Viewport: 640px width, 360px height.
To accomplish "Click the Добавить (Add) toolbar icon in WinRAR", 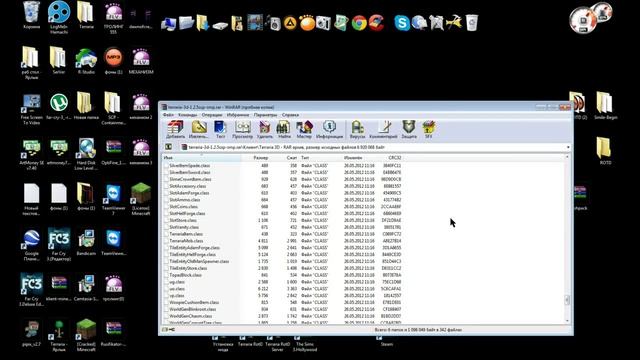I will 175,129.
